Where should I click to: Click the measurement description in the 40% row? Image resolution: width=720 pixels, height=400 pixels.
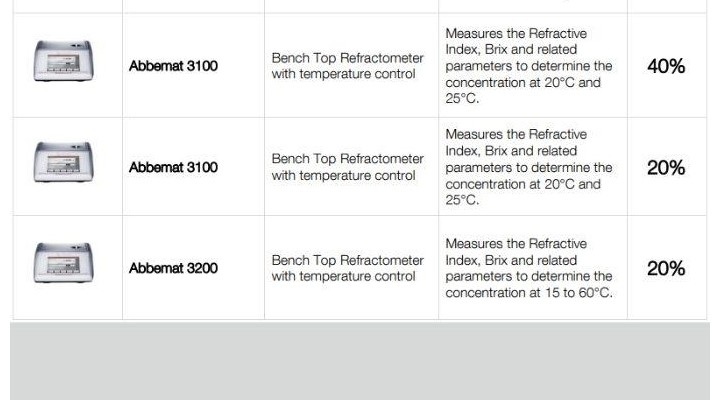529,67
